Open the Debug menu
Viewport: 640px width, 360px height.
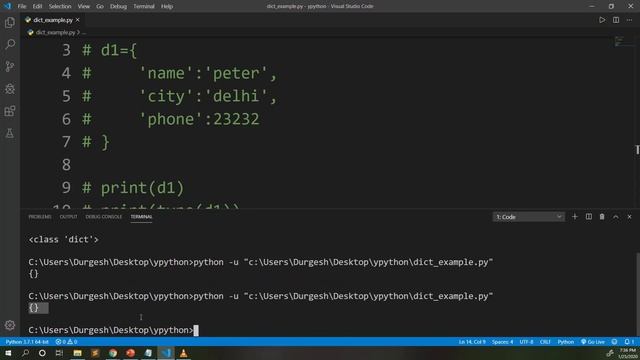(118, 6)
